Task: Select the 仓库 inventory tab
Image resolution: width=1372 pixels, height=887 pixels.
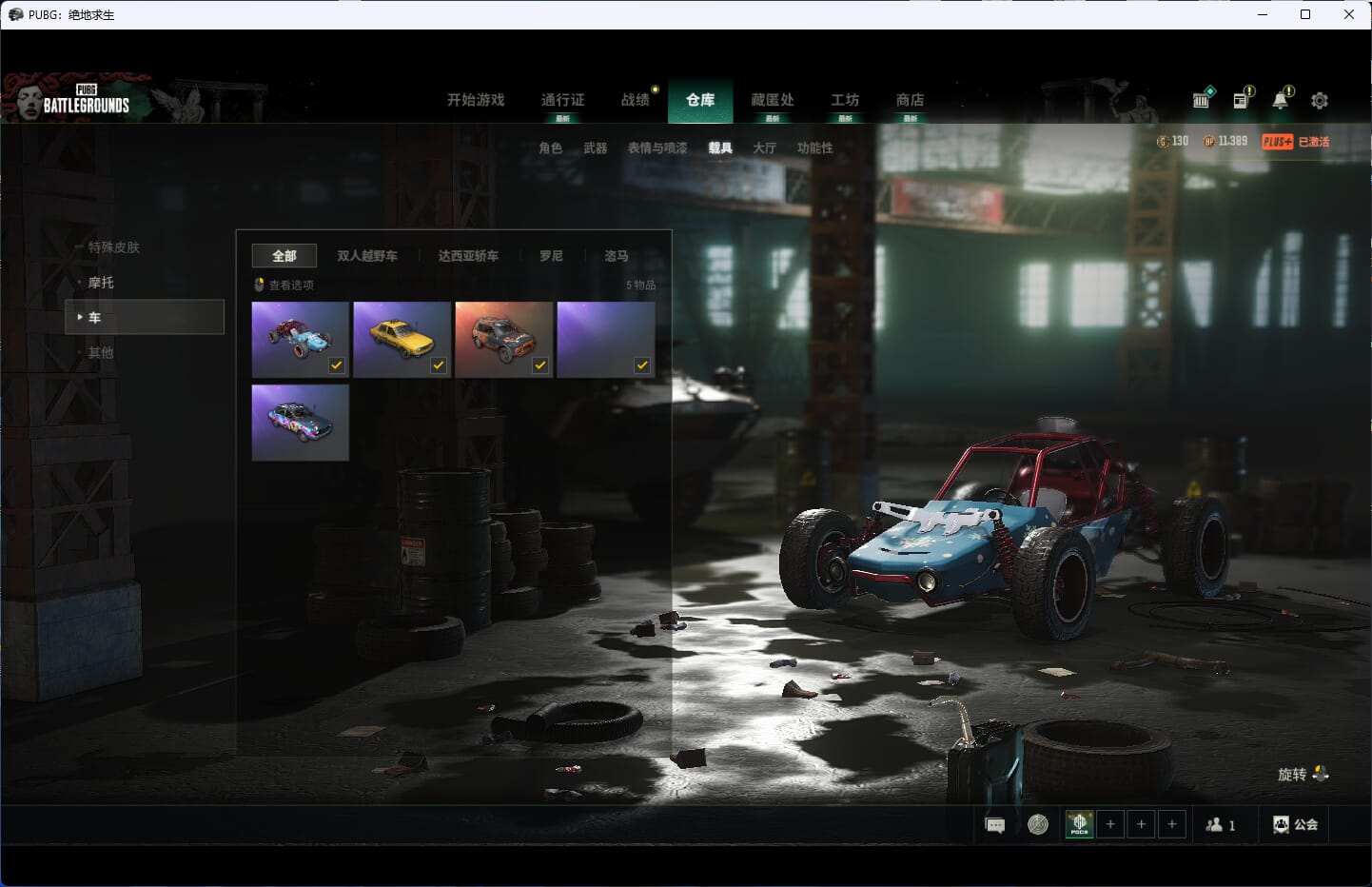Action: click(700, 100)
